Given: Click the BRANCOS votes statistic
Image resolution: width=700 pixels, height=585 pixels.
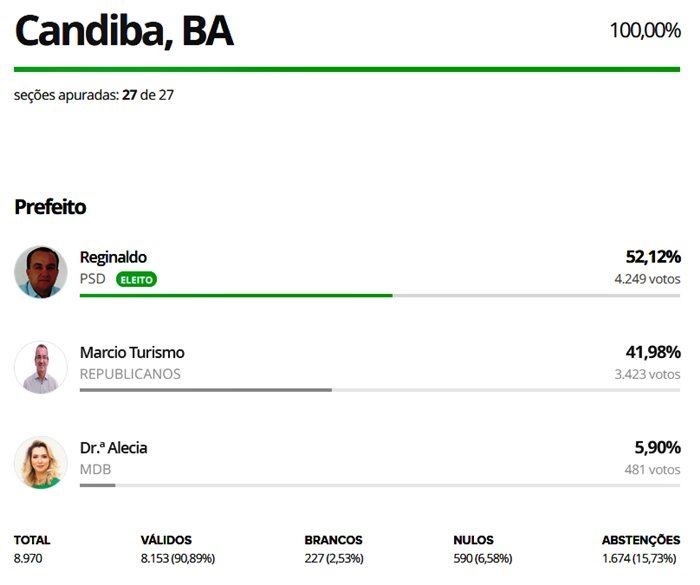Looking at the screenshot, I should (x=334, y=549).
